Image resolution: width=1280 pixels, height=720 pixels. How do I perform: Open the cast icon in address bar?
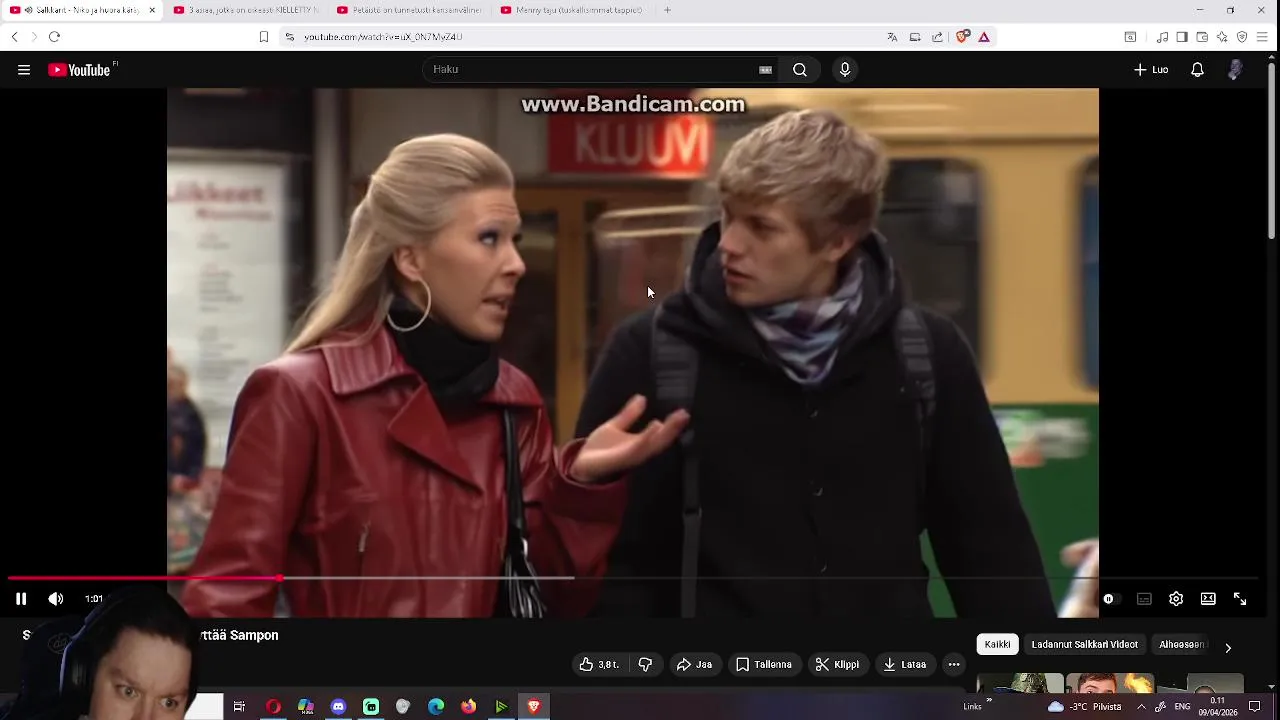click(x=915, y=37)
